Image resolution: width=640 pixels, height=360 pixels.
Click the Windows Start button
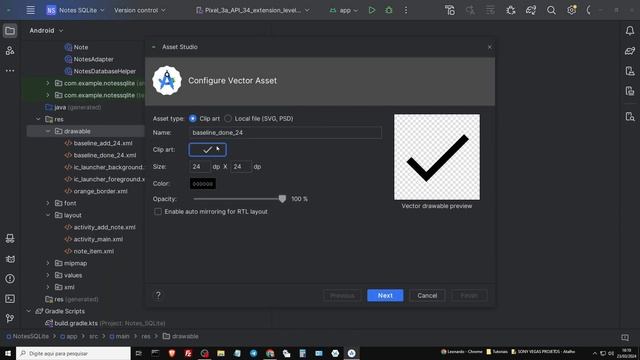8,353
